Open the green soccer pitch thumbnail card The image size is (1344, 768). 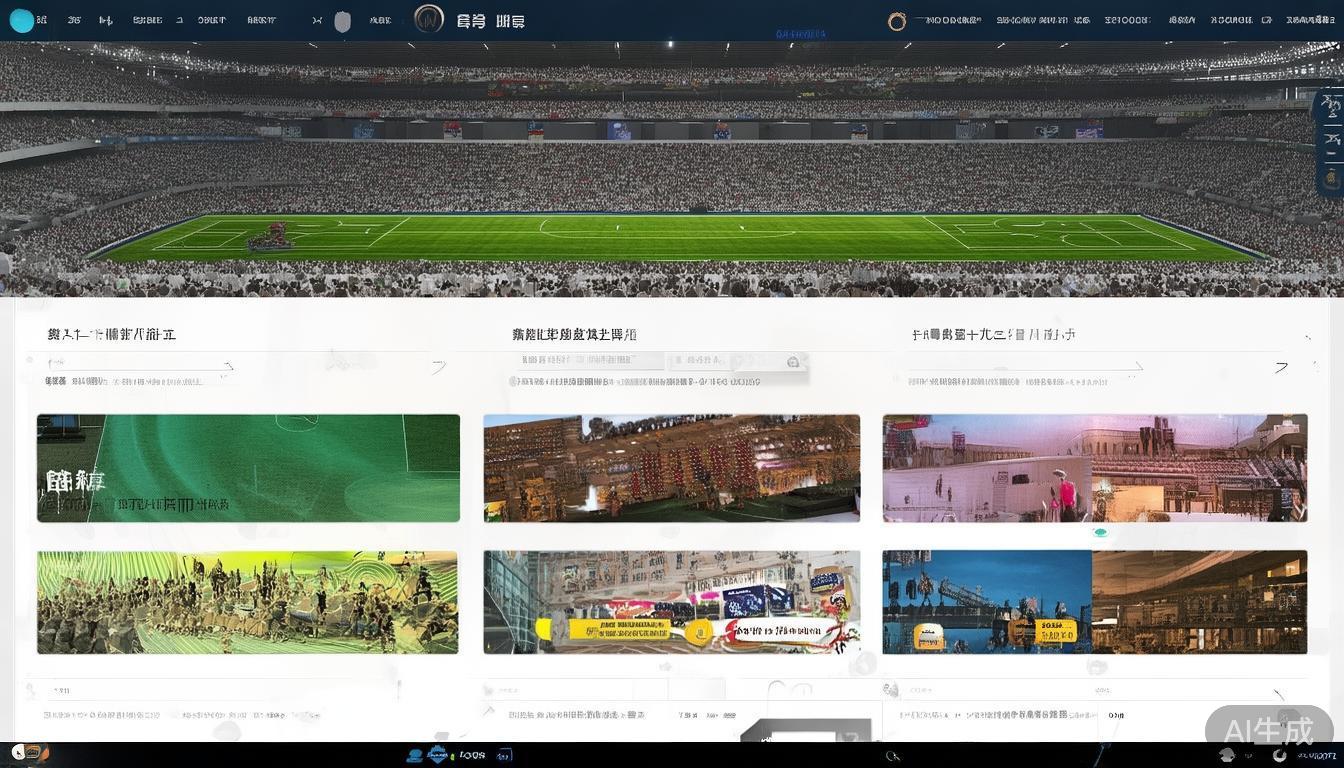point(248,468)
